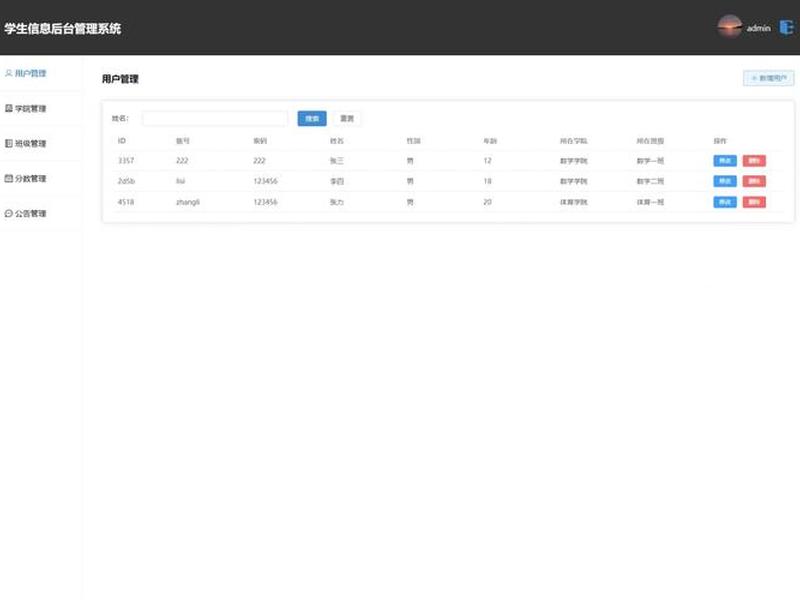Click age cell 12
The height and width of the screenshot is (600, 800).
pyautogui.click(x=487, y=161)
